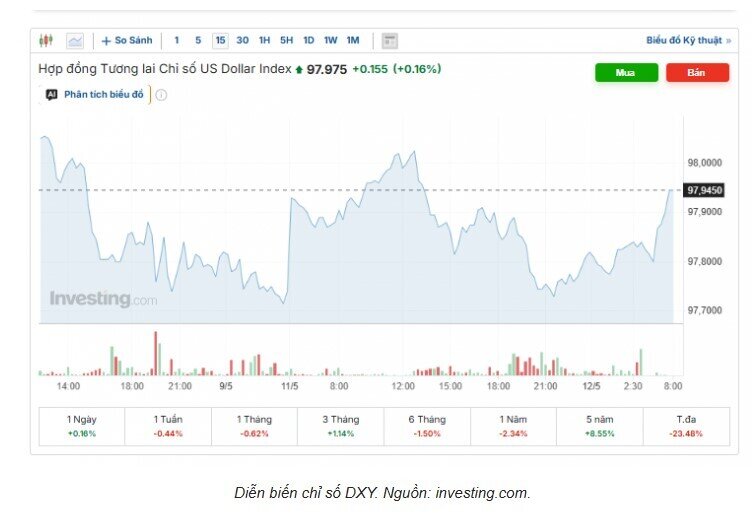Click the red Bán button

point(697,73)
